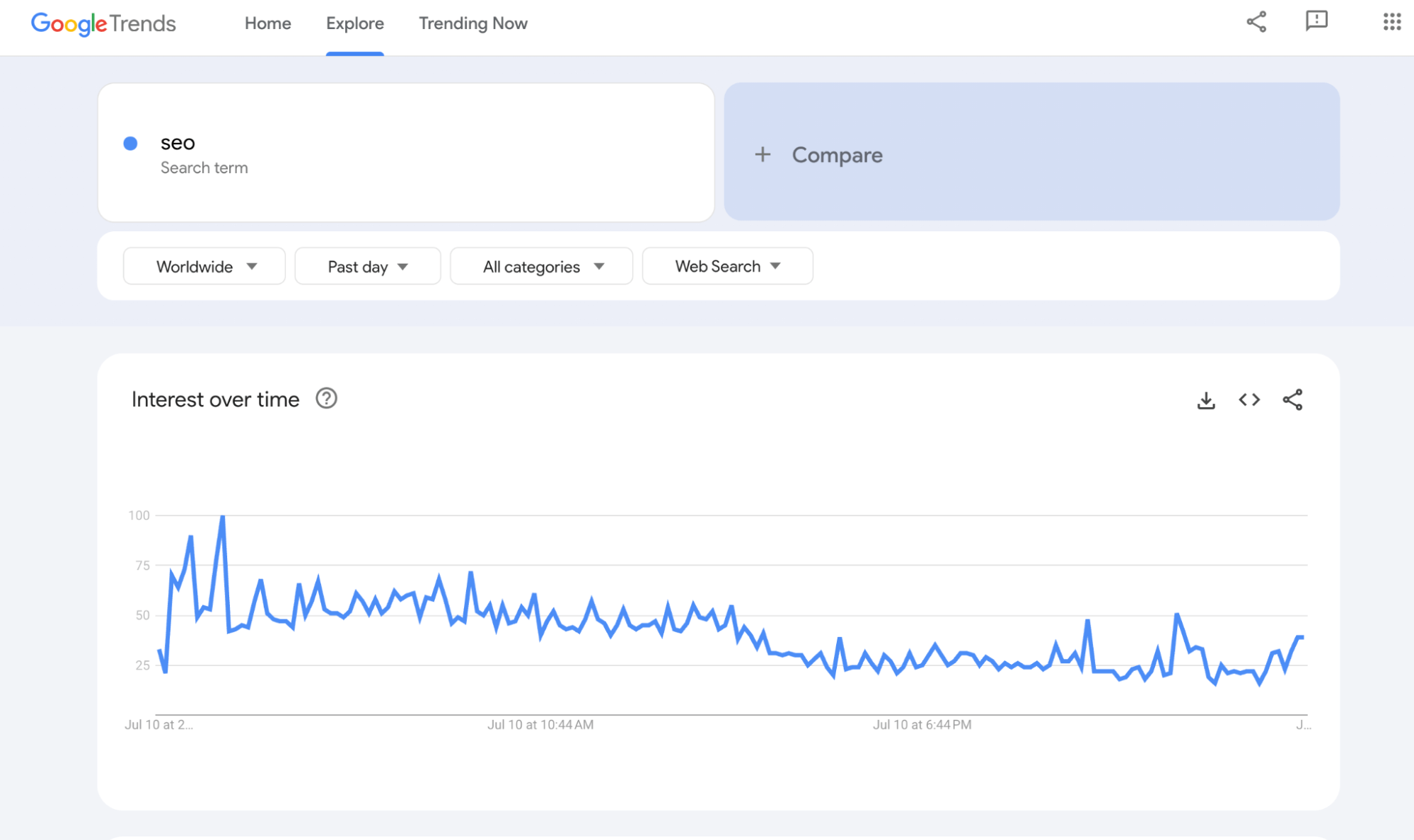Add a comparison term via Compare
This screenshot has height=840, width=1414.
click(1031, 152)
